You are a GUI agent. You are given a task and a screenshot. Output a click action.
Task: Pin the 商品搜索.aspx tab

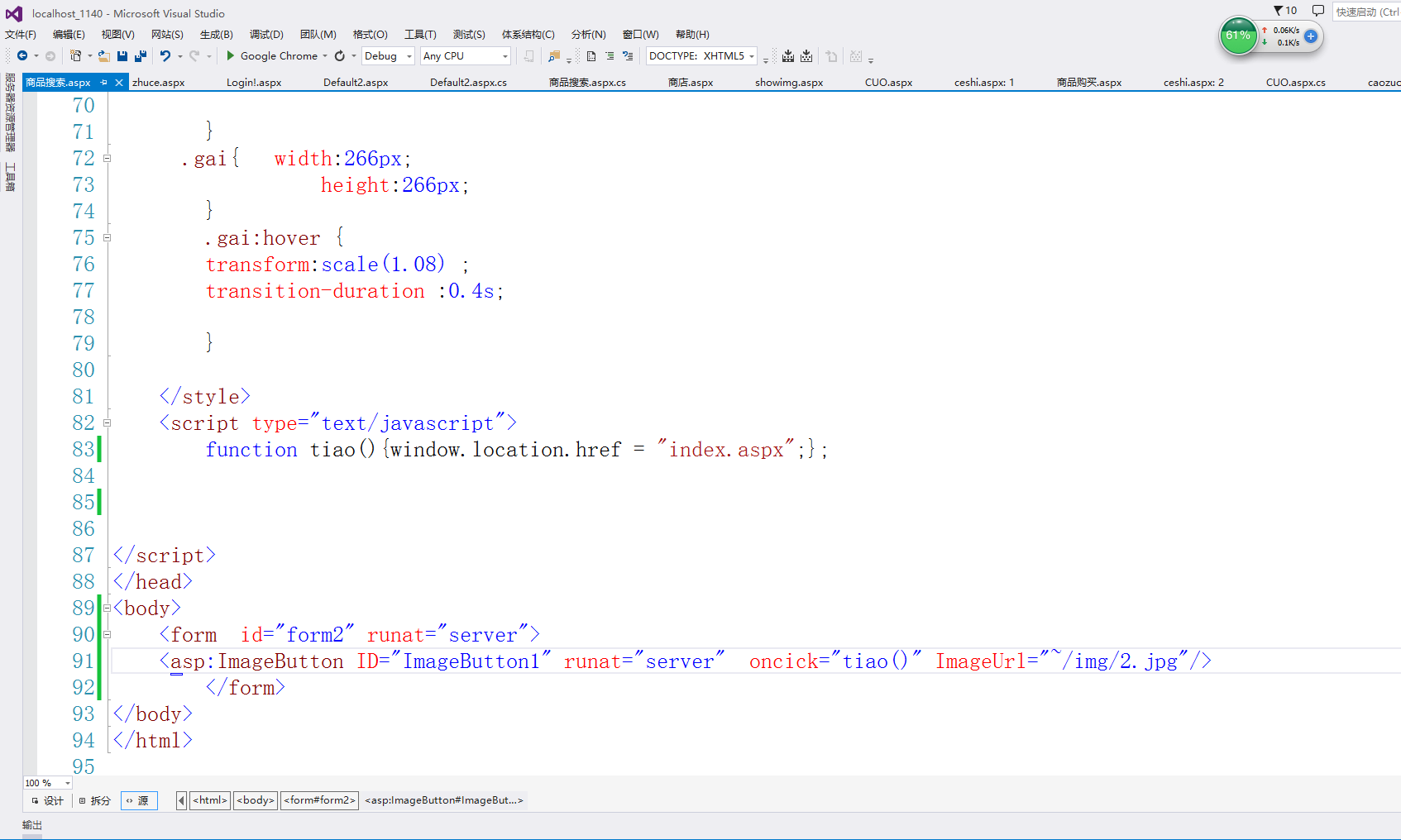point(103,83)
